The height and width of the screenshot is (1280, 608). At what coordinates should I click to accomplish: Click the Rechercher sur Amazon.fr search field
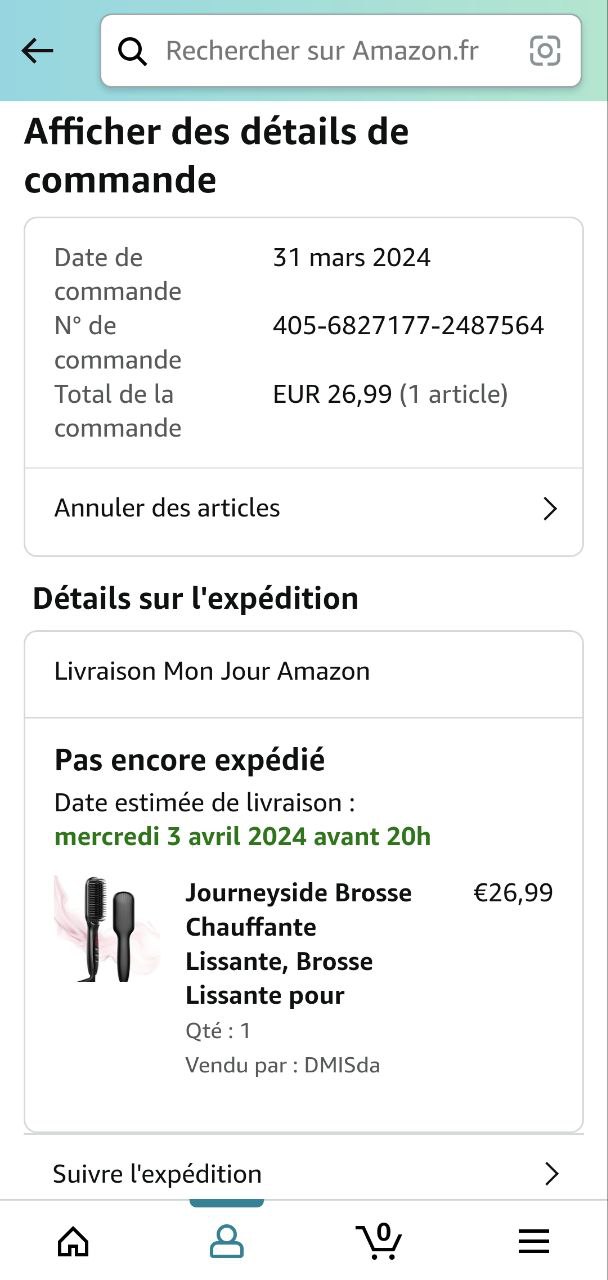coord(322,51)
